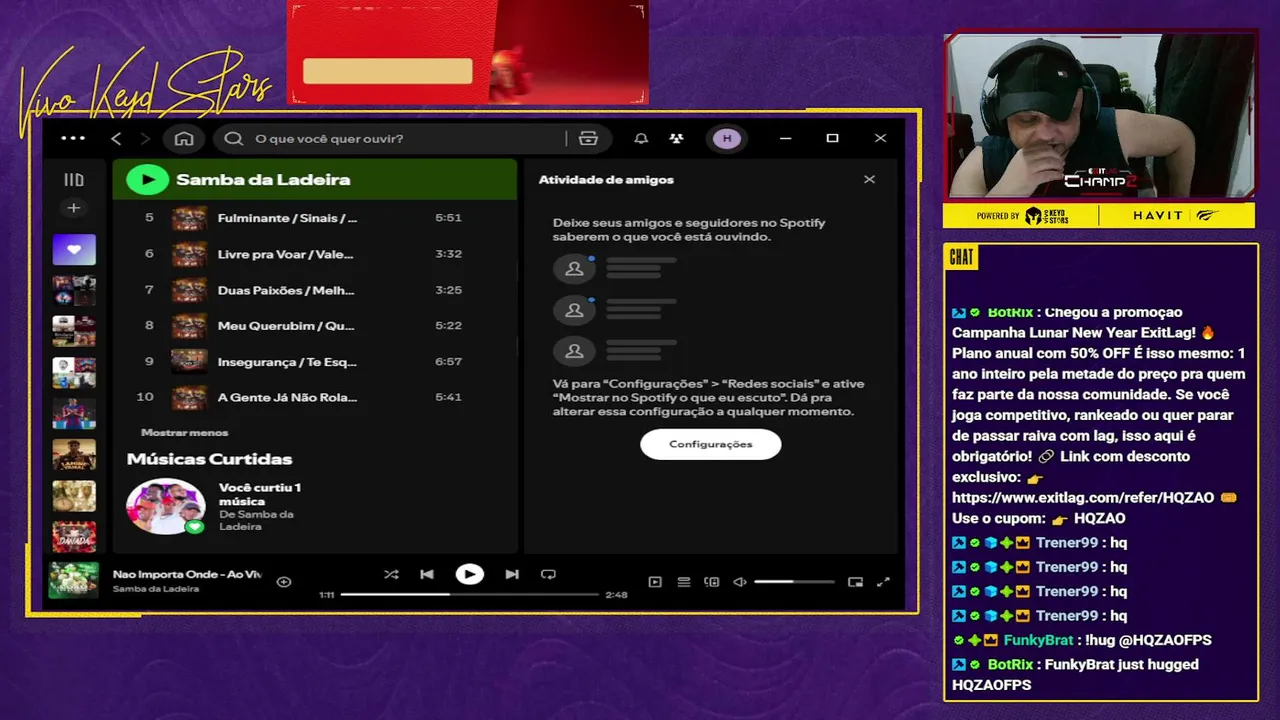Open the 'H' profile avatar menu
The image size is (1280, 720).
tap(727, 139)
